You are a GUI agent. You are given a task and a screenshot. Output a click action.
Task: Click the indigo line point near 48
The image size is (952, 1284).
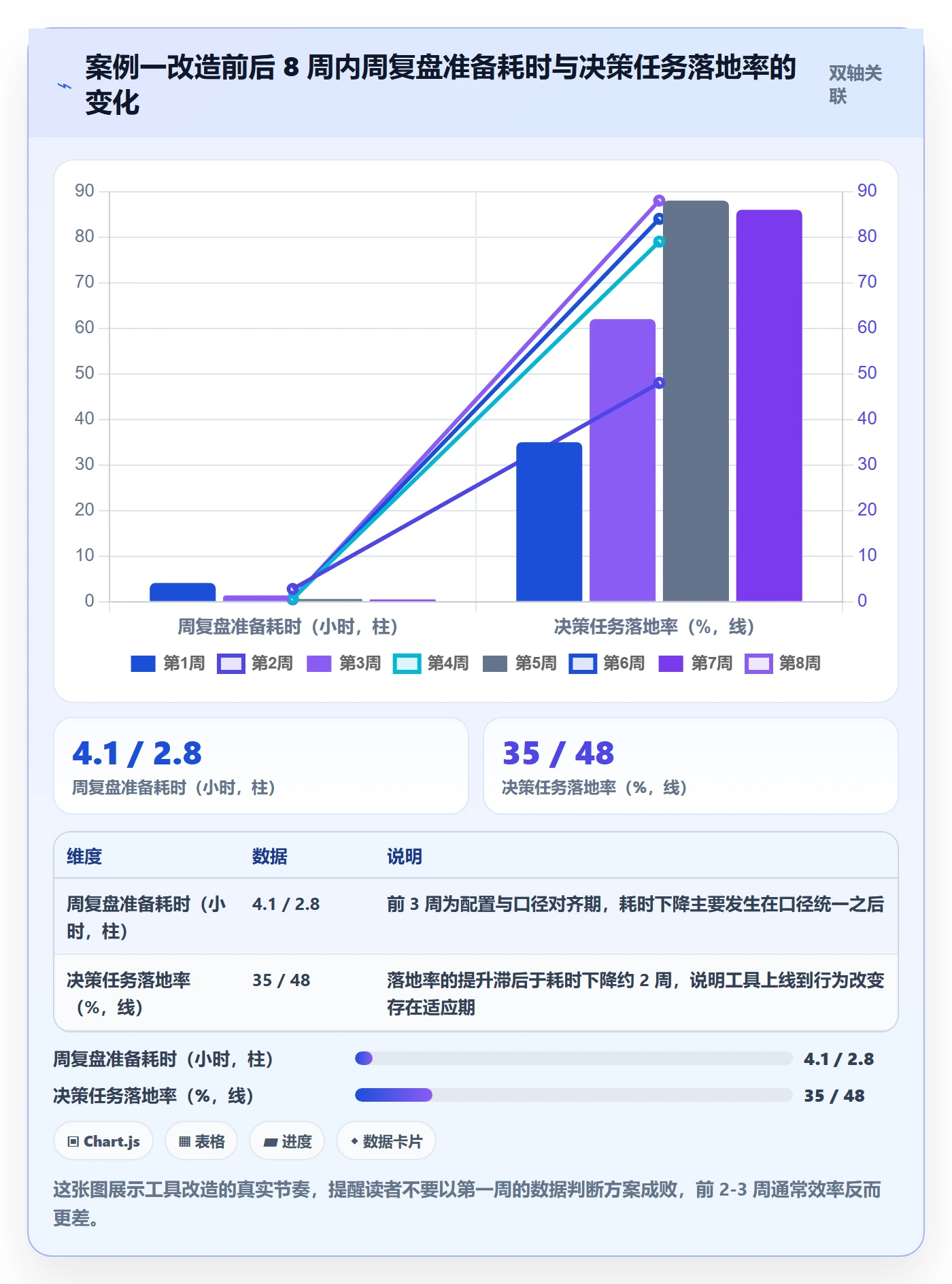(x=659, y=383)
